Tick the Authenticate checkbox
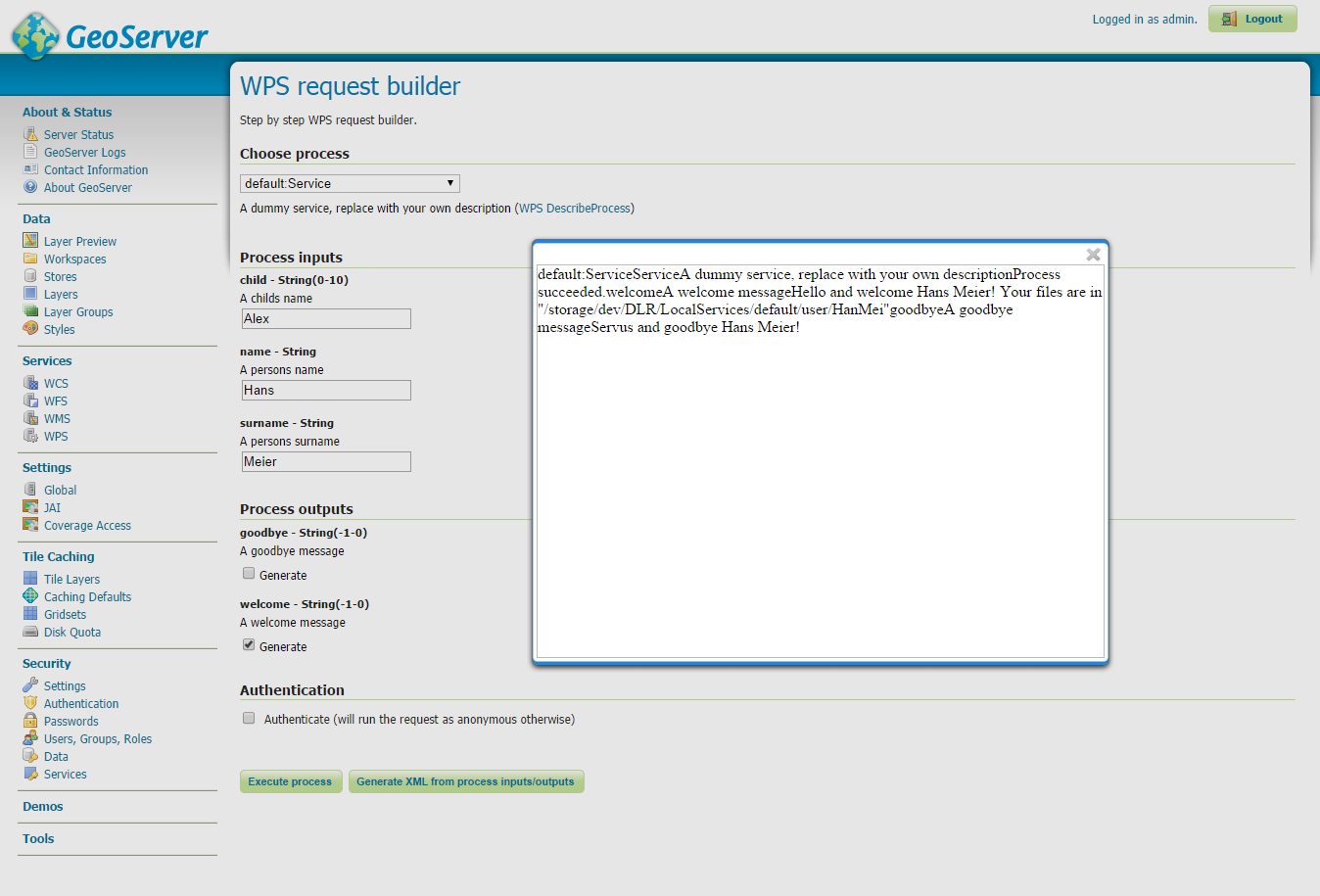The height and width of the screenshot is (896, 1320). pos(249,718)
